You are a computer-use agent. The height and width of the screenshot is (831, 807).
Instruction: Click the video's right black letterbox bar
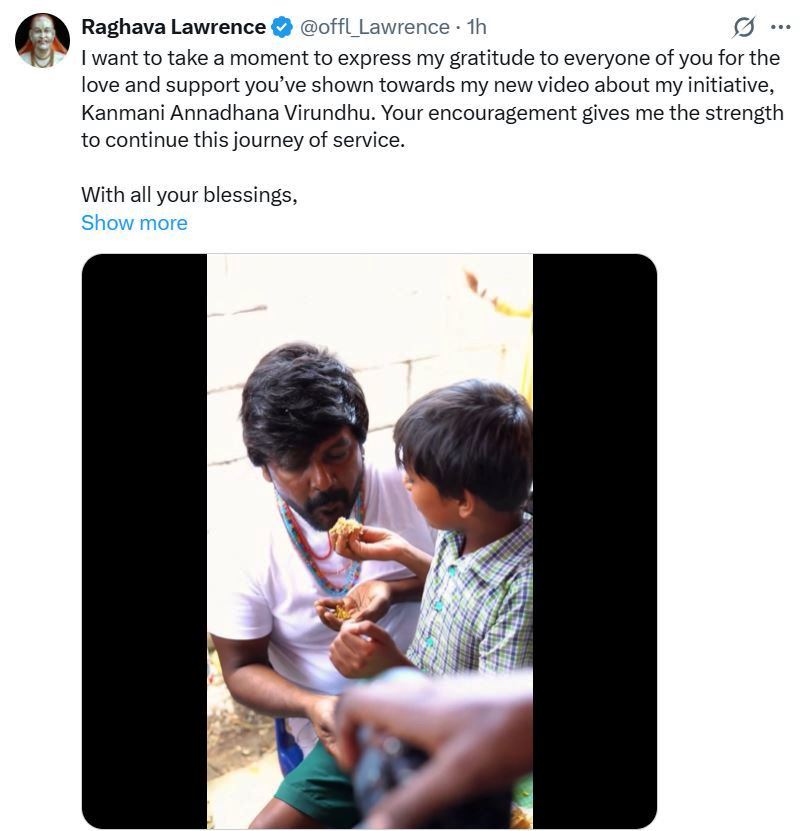pyautogui.click(x=594, y=541)
